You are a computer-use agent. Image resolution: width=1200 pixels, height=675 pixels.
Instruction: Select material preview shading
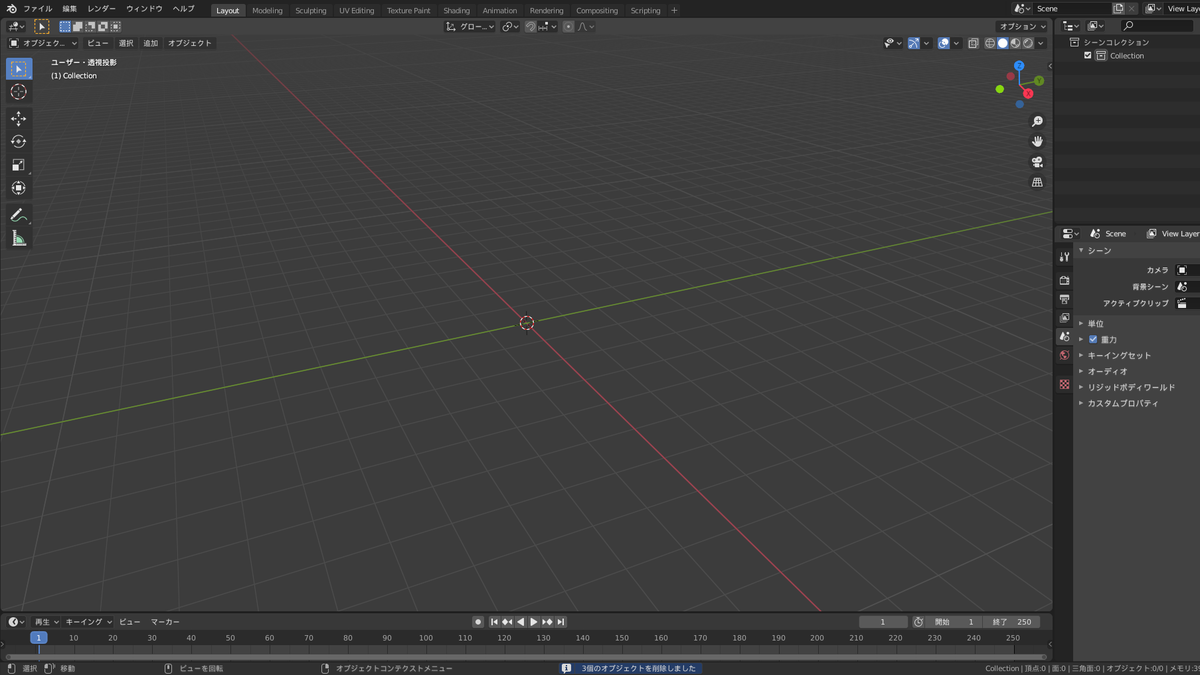(1015, 43)
